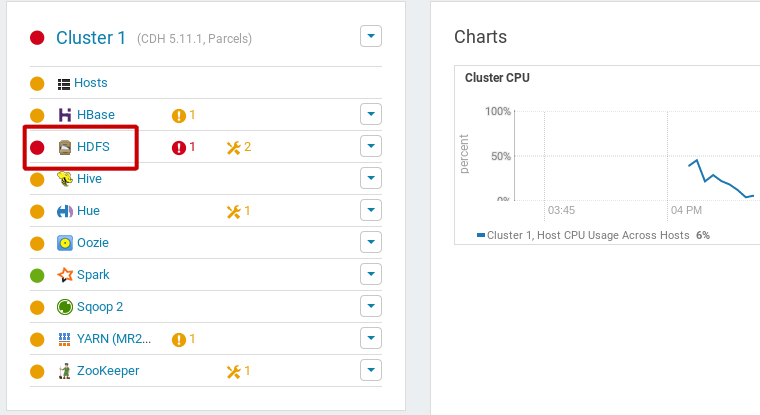Screen dimensions: 760x415
Task: Click the Hue wrench configuration issue icon
Action: (x=234, y=211)
